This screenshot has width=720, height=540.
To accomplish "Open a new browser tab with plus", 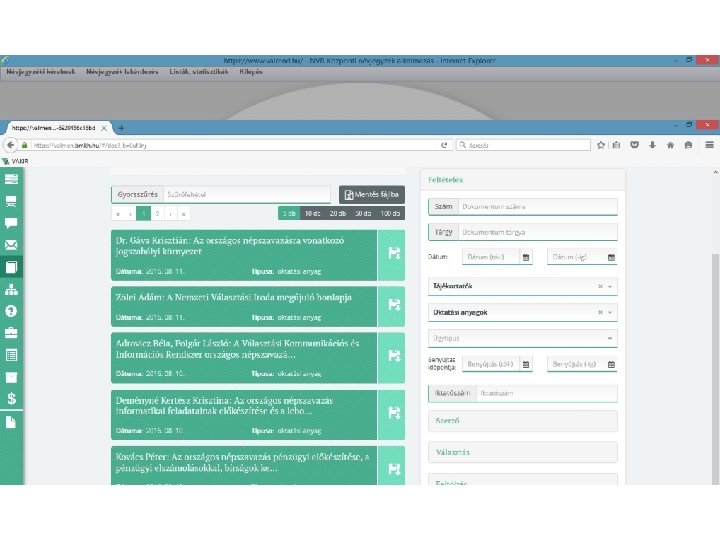I will (121, 128).
